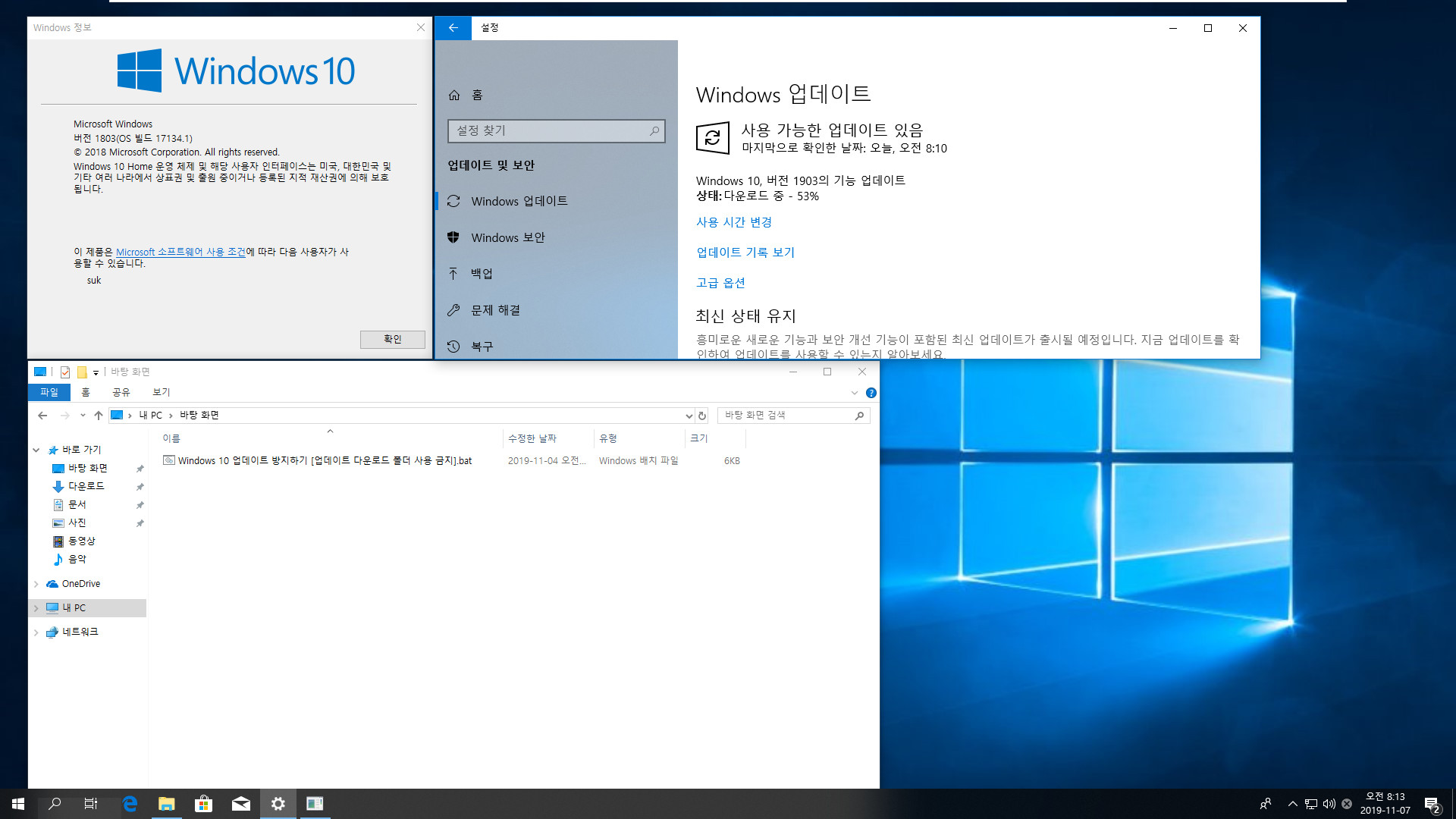Sort by 이름 column header
1456x819 pixels.
click(x=331, y=438)
